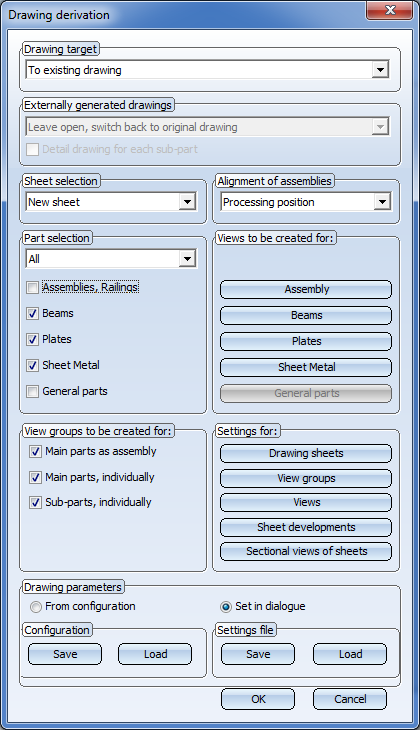Screen dimensions: 420x730
Task: Click the Drawing sheets settings button
Action: click(306, 453)
